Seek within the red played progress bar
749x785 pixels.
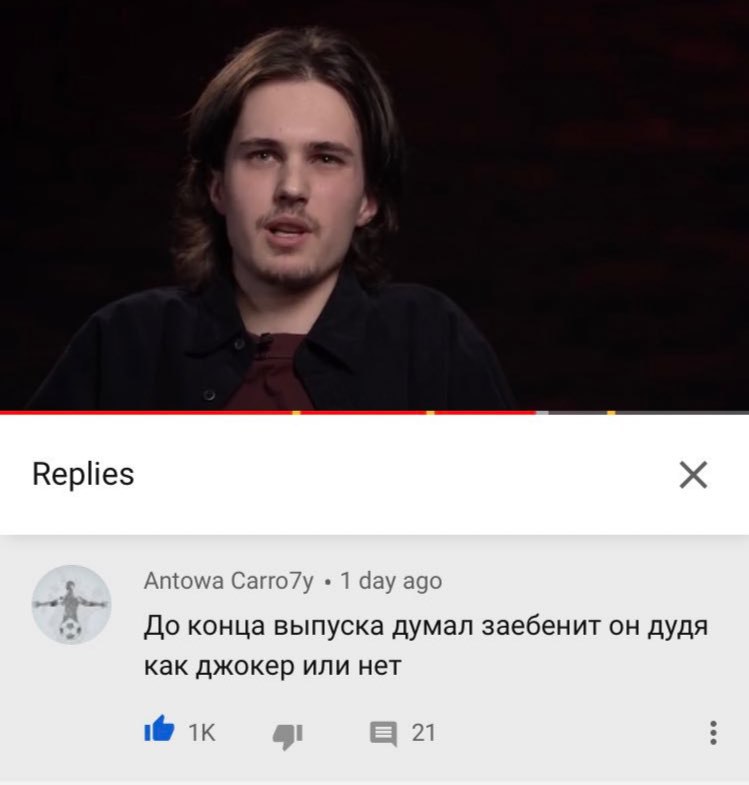click(268, 413)
